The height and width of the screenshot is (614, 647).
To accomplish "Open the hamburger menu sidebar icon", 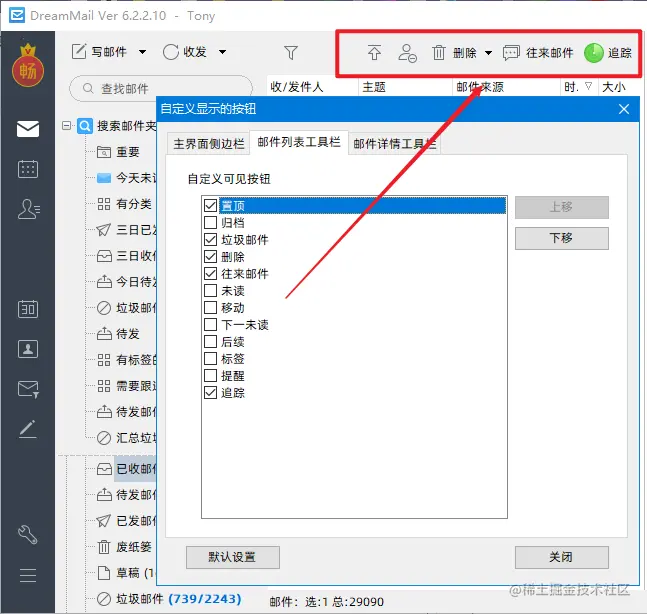I will pyautogui.click(x=28, y=575).
